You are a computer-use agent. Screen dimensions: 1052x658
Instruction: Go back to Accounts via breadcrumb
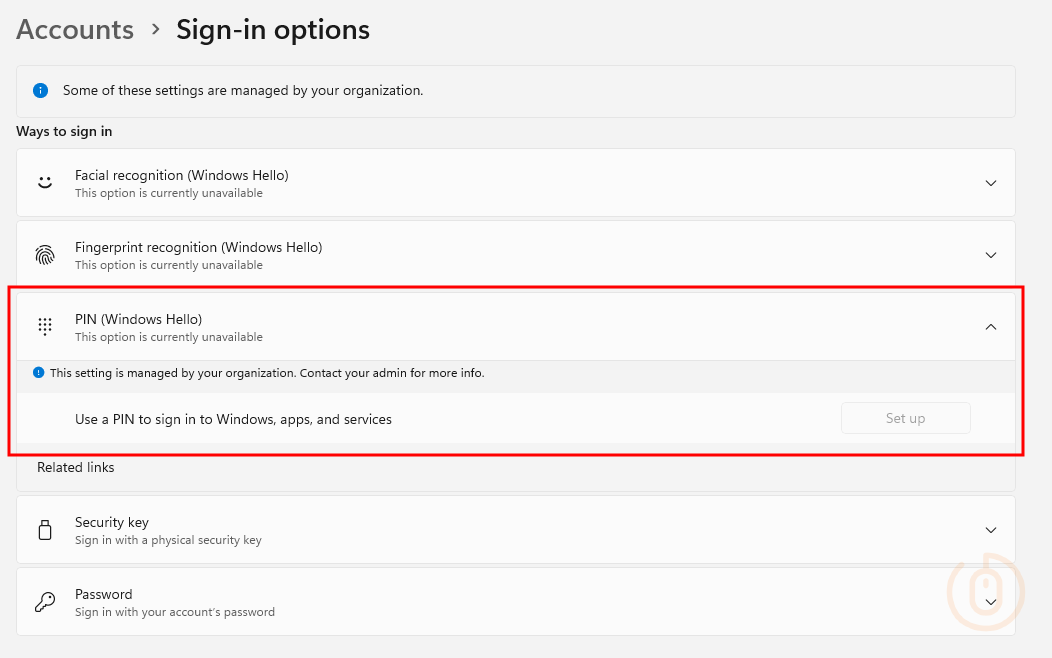[75, 30]
